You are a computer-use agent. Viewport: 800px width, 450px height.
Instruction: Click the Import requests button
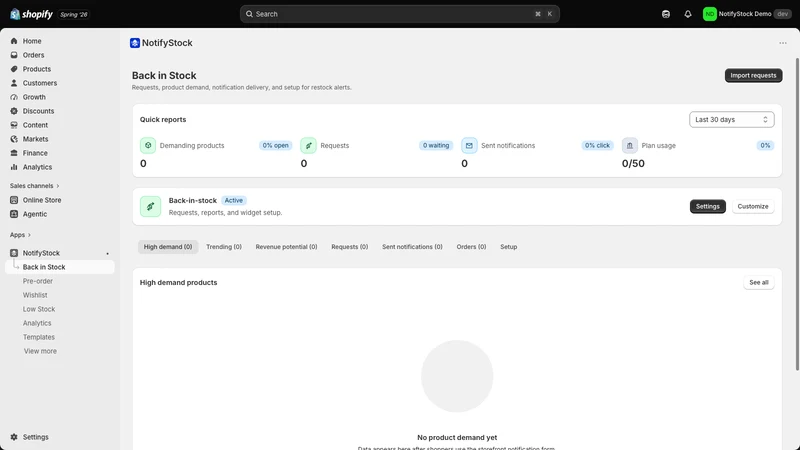pyautogui.click(x=753, y=76)
